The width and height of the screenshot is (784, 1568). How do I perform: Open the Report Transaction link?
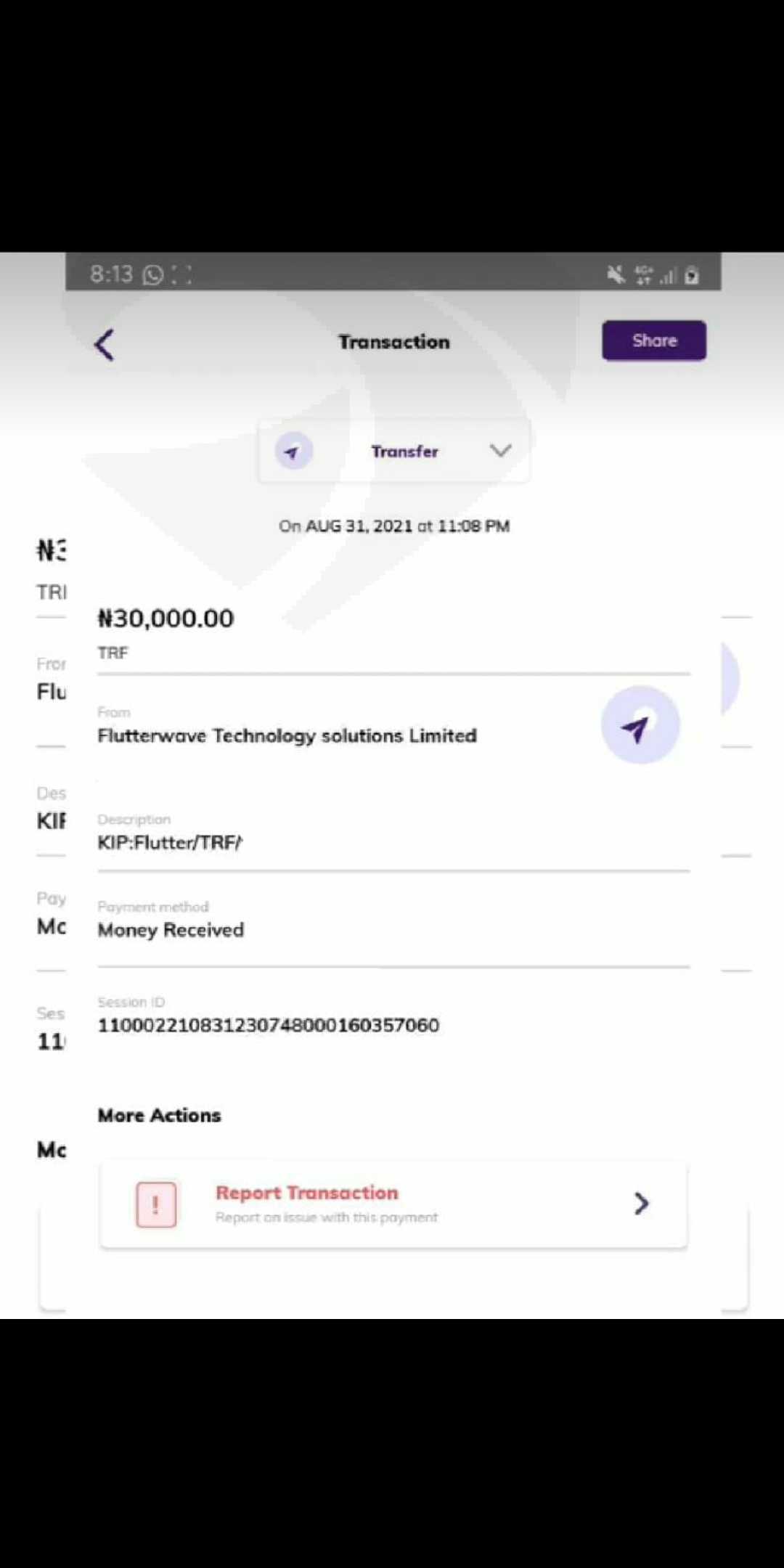tap(306, 1193)
